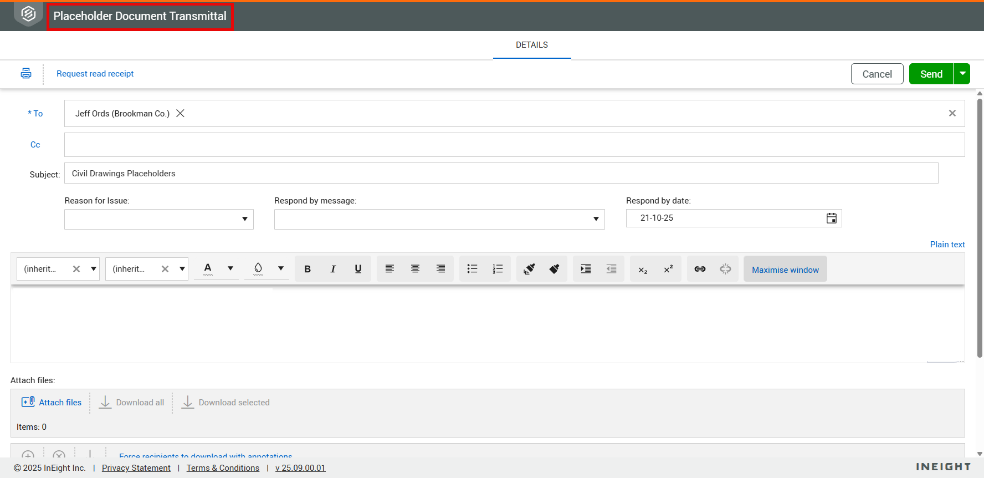Click the print icon
The image size is (984, 478).
click(x=26, y=73)
